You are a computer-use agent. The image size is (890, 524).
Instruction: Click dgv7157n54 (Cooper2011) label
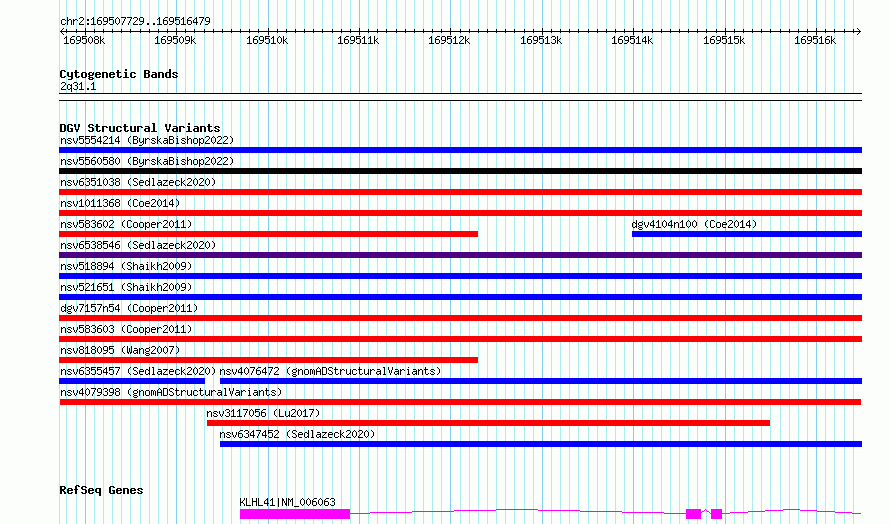(x=129, y=308)
